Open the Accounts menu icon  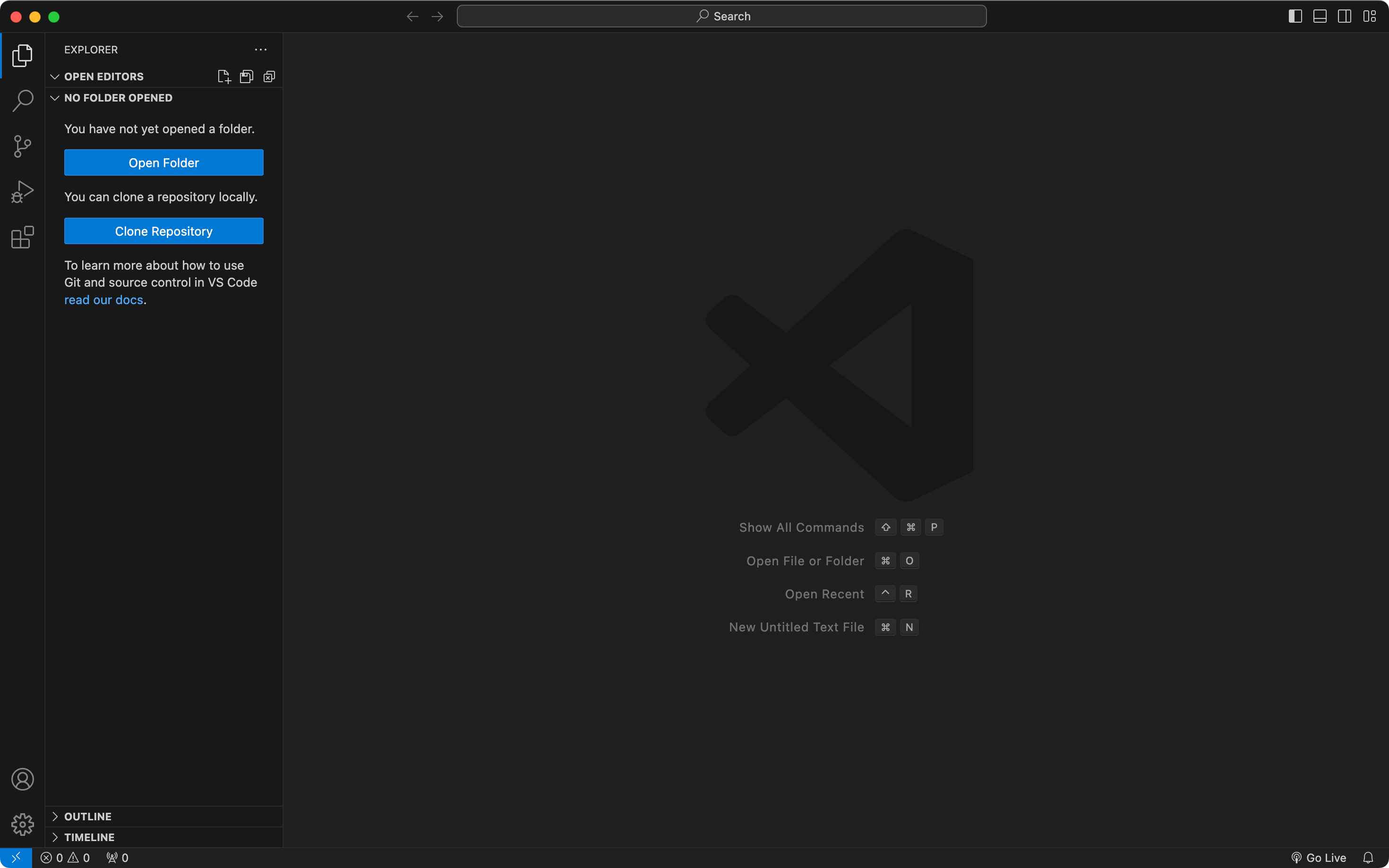point(22,779)
